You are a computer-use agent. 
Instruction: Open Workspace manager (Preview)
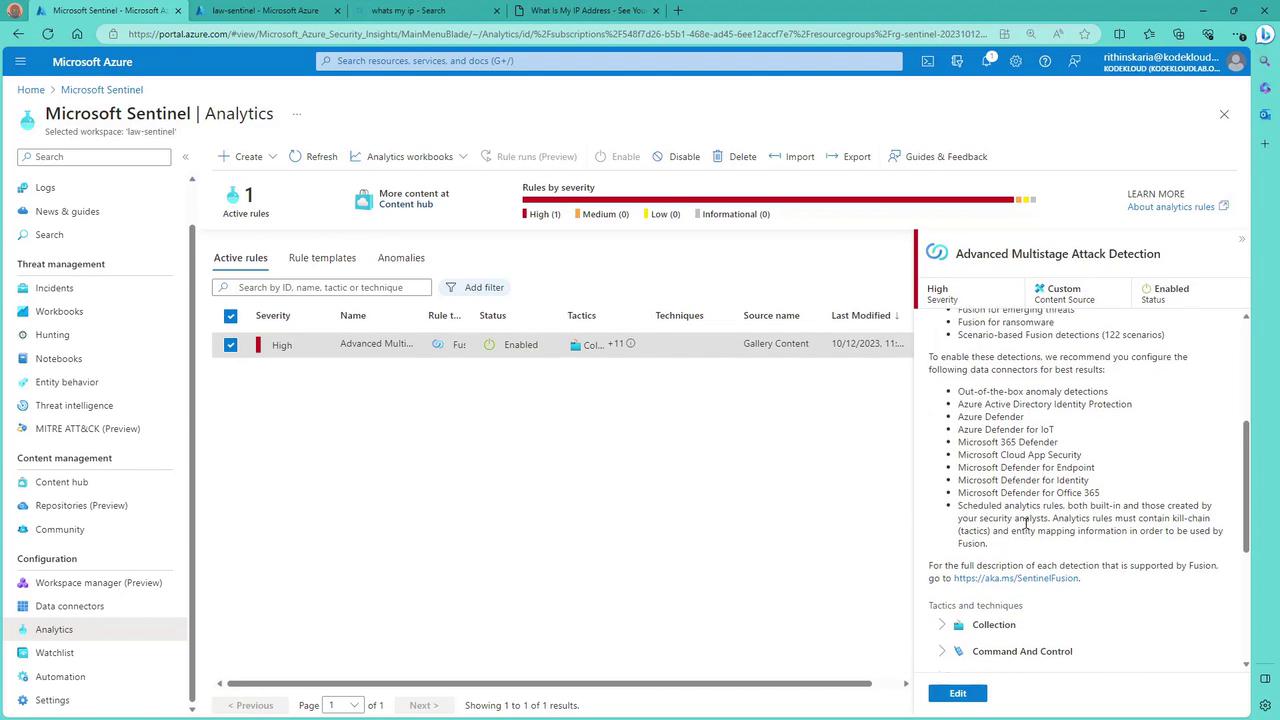98,583
